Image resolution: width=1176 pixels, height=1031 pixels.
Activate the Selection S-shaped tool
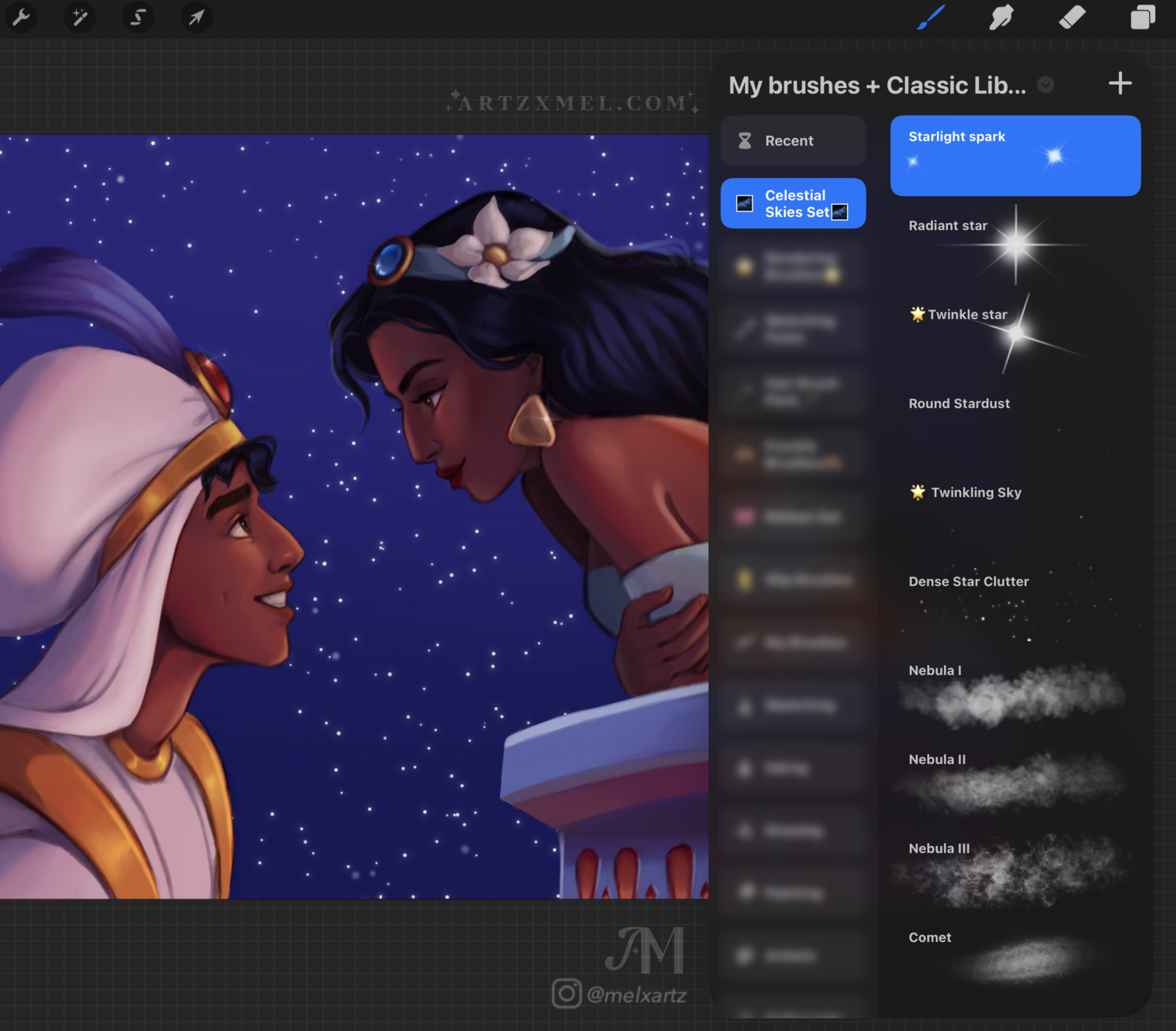pos(138,17)
